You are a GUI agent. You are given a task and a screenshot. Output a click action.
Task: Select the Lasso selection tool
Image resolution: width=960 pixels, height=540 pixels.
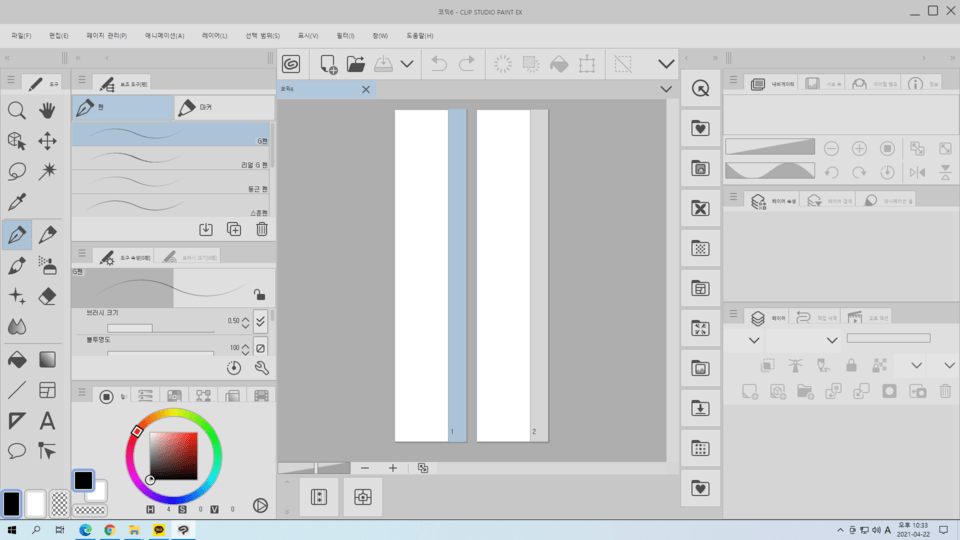[17, 171]
